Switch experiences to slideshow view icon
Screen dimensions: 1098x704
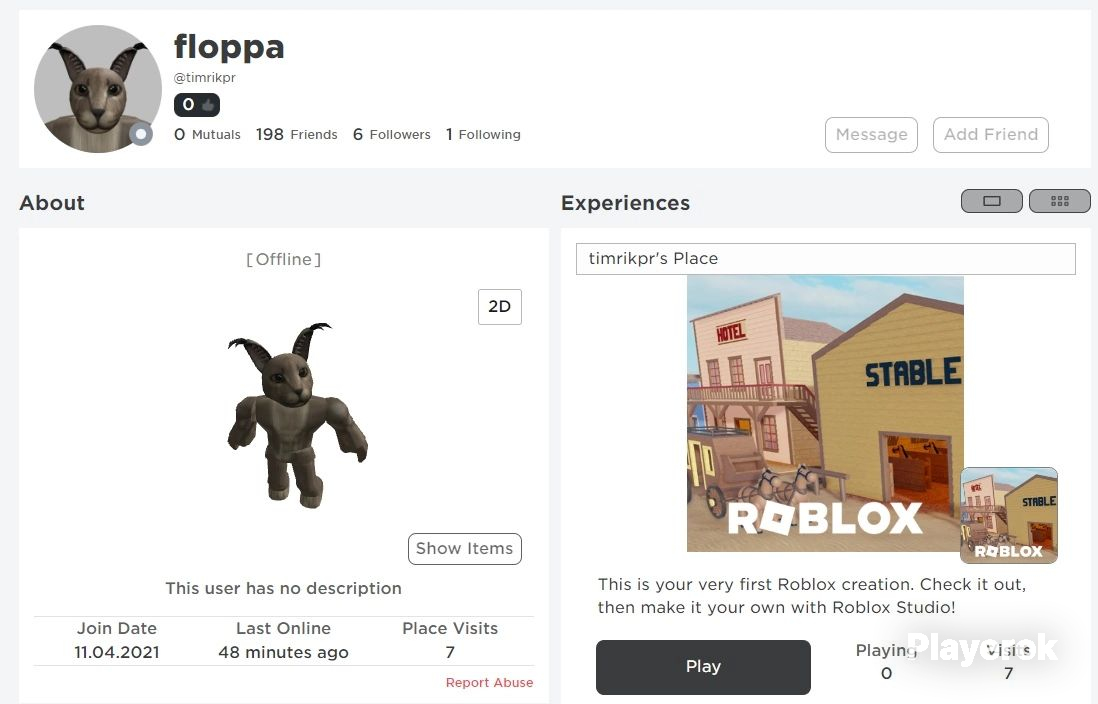pos(992,201)
